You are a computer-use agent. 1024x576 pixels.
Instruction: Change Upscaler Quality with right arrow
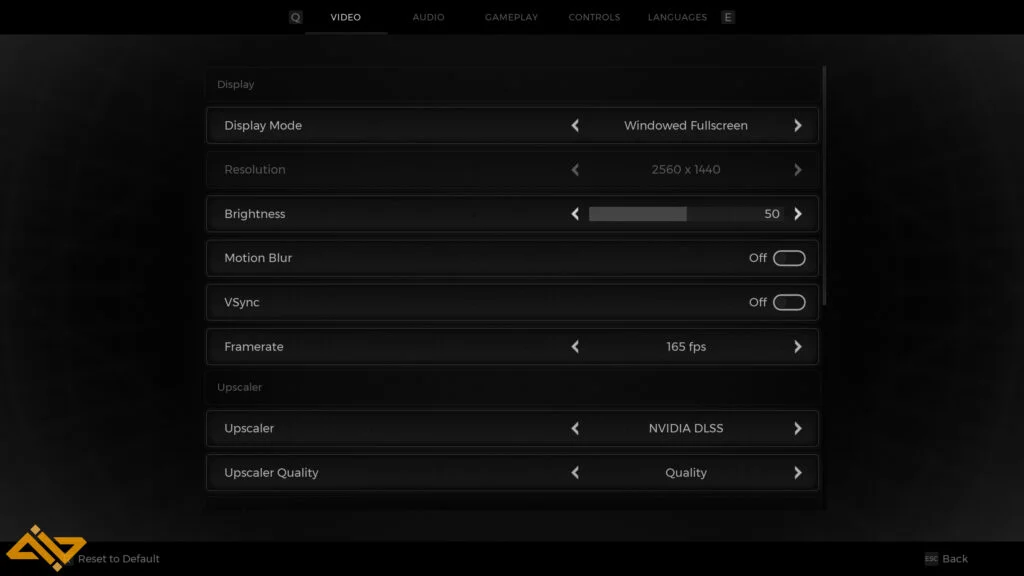797,473
